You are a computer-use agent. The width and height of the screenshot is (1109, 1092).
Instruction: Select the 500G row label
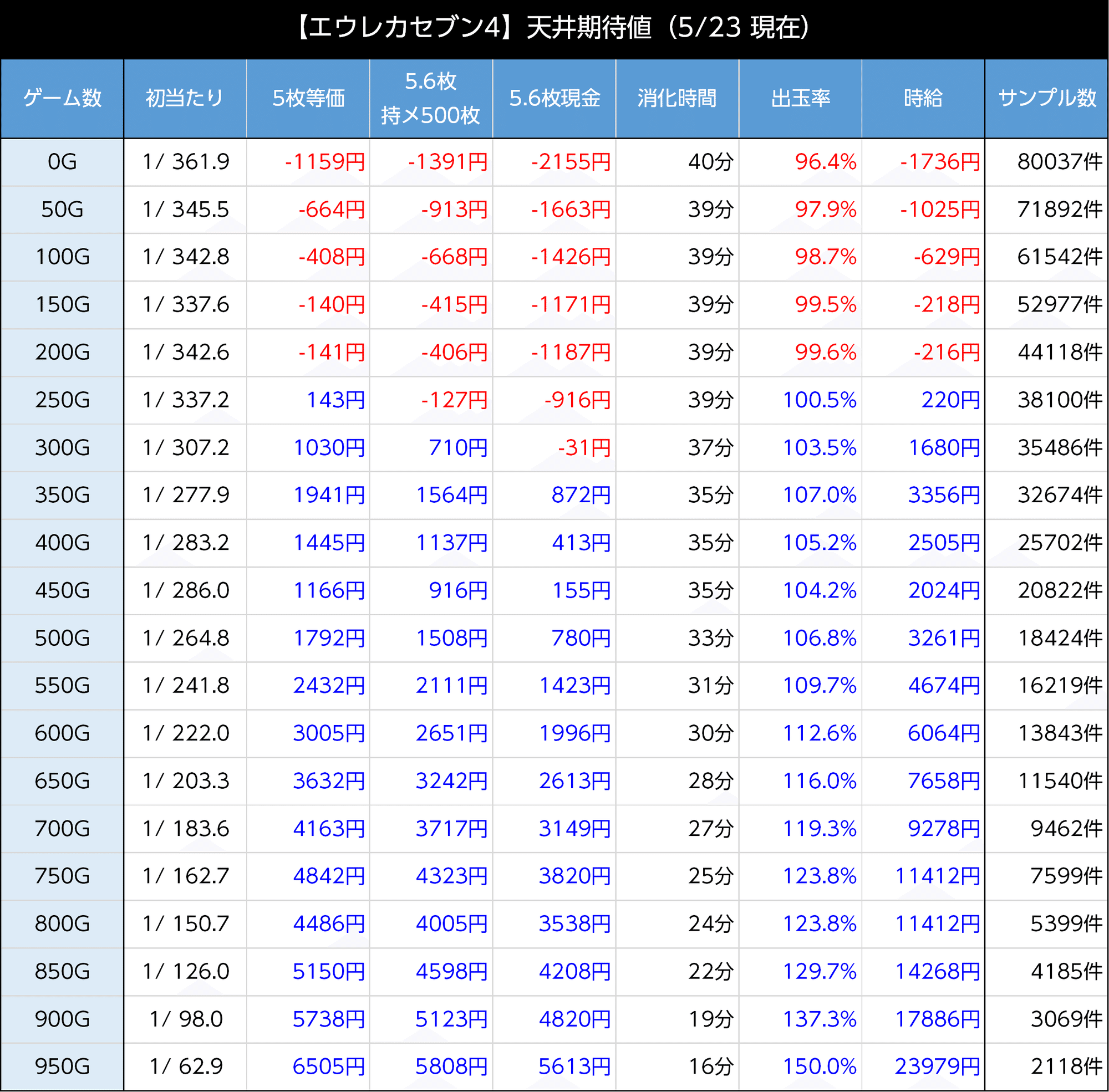click(62, 638)
